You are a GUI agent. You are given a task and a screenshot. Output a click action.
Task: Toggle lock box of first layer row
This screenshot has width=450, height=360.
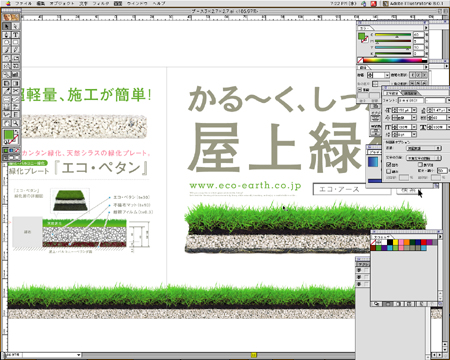tap(366, 270)
